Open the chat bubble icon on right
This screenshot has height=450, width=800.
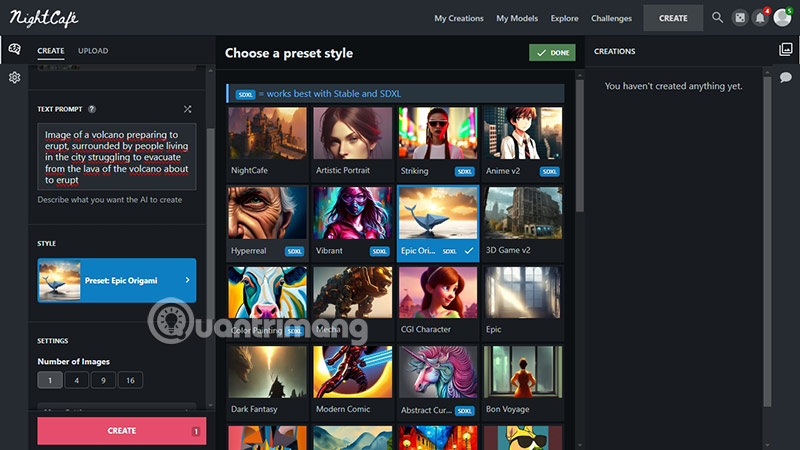click(x=786, y=78)
